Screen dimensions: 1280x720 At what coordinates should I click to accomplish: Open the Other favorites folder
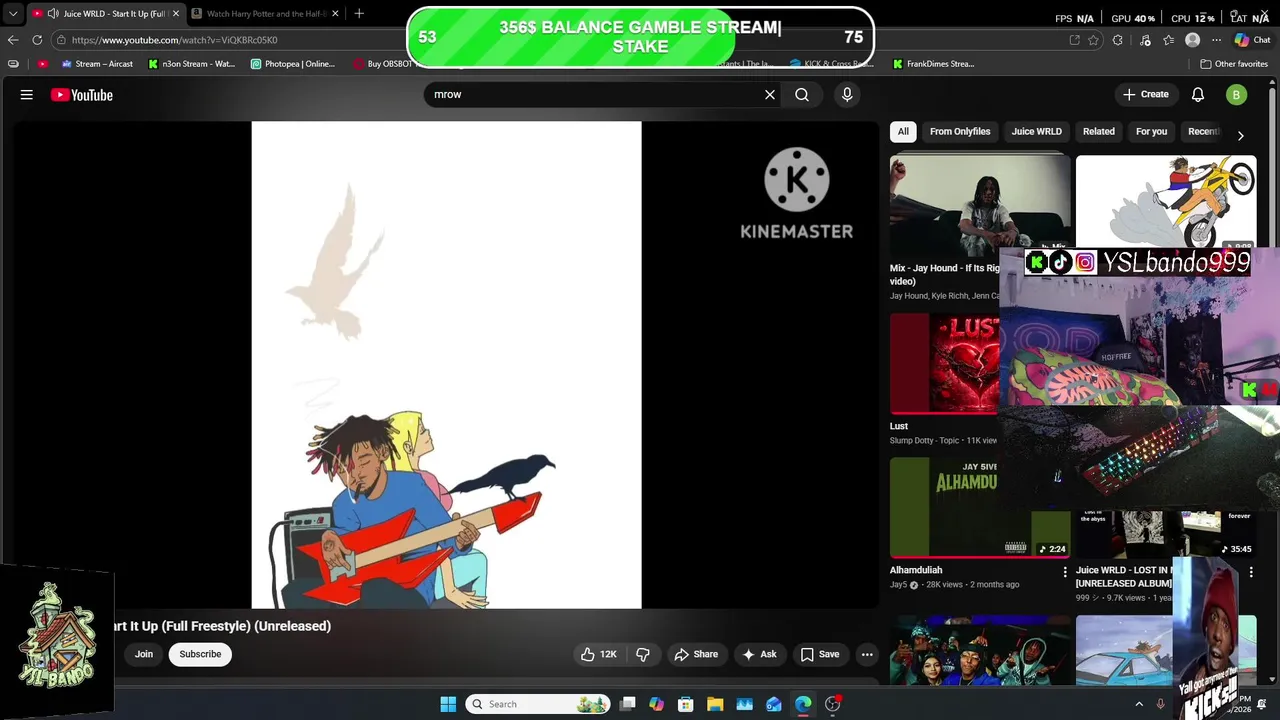pyautogui.click(x=1234, y=64)
